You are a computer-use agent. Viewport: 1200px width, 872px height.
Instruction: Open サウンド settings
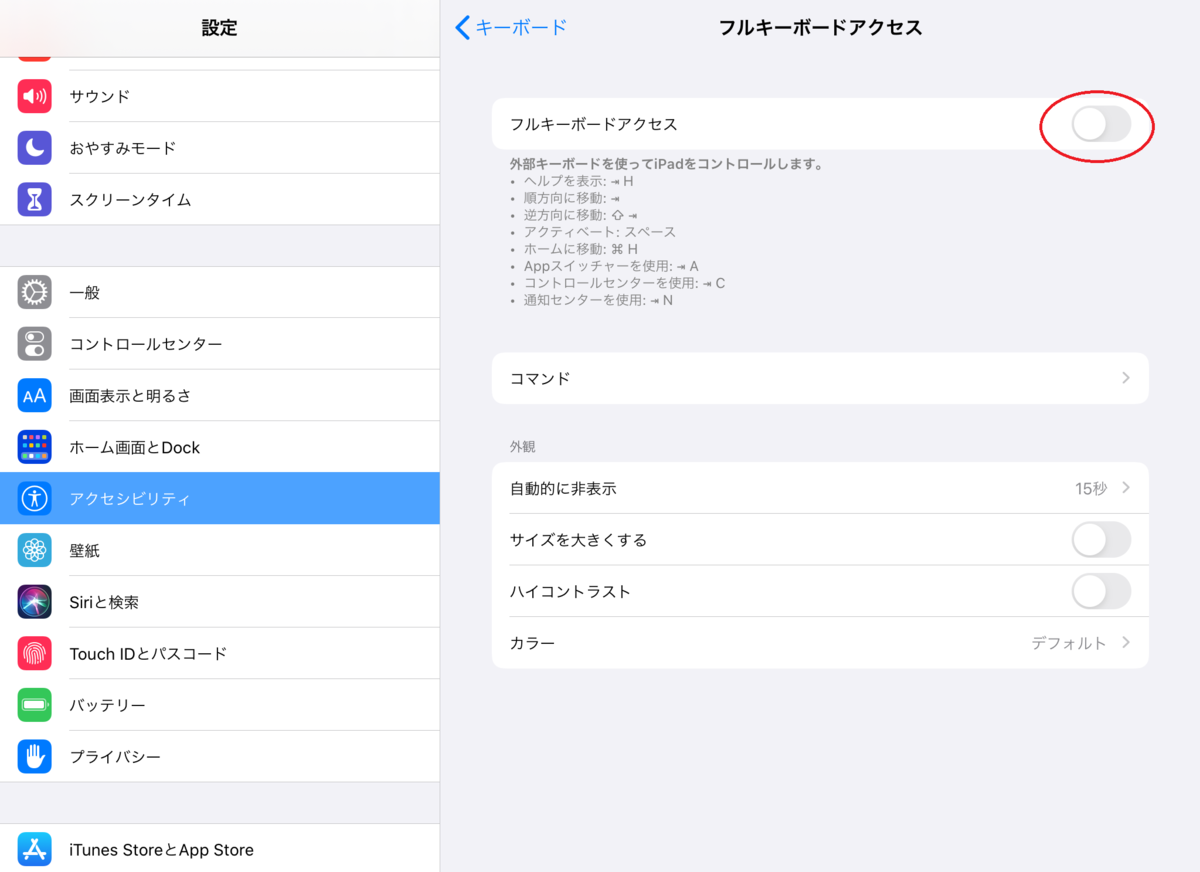click(220, 96)
